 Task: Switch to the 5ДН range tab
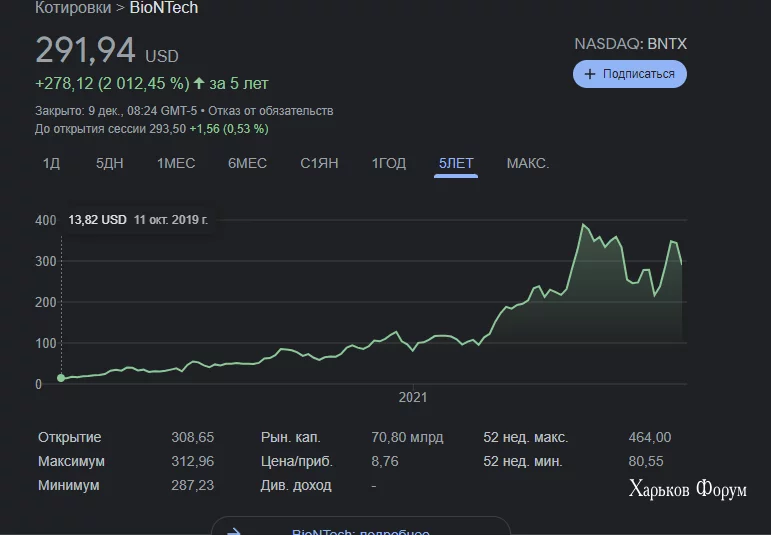110,163
